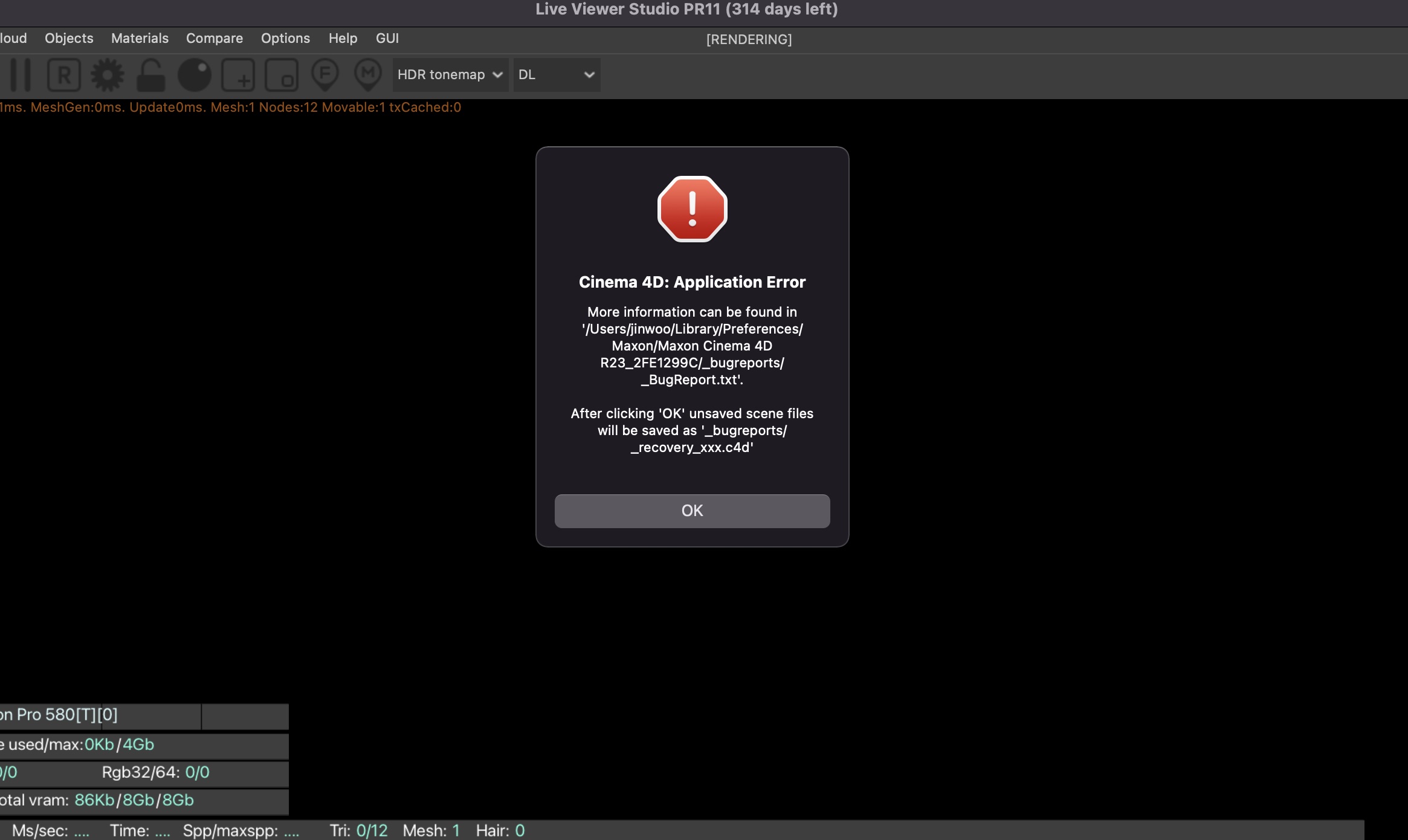Click the MeshGen statistics line
This screenshot has width=1408, height=840.
[x=230, y=107]
